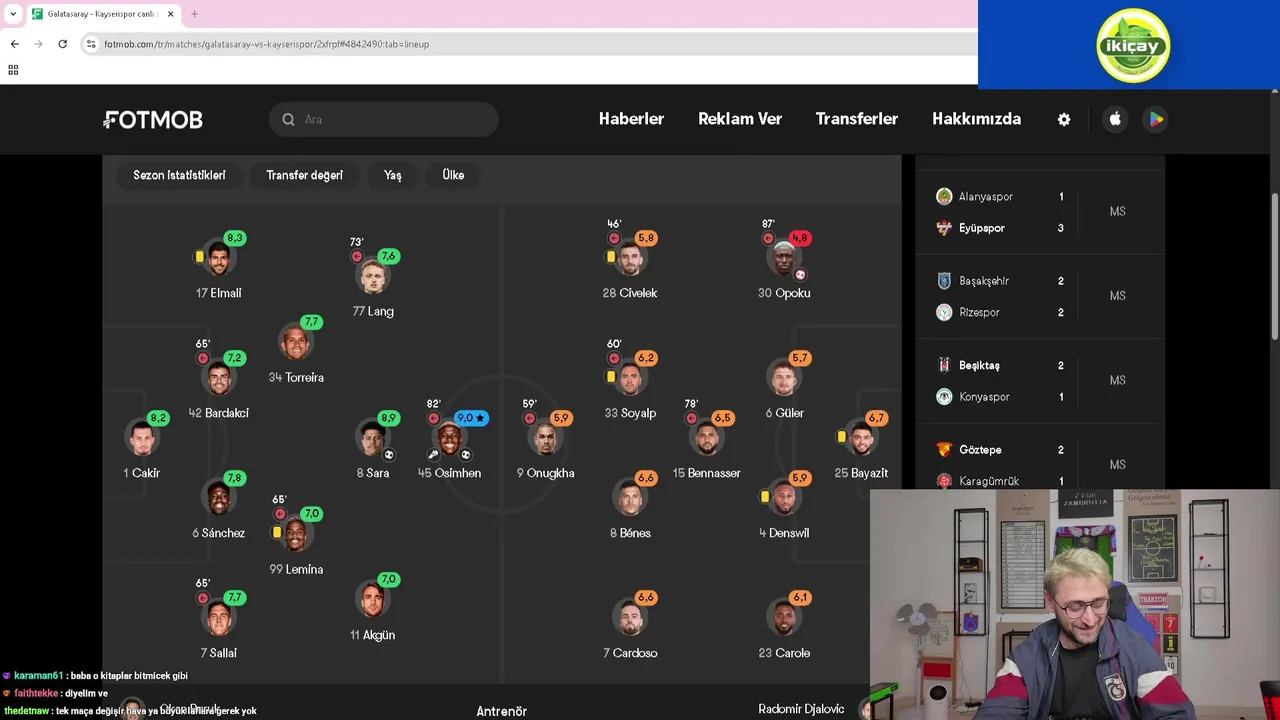This screenshot has width=1280, height=720.
Task: Click Alanyaspor club crest
Action: [944, 197]
